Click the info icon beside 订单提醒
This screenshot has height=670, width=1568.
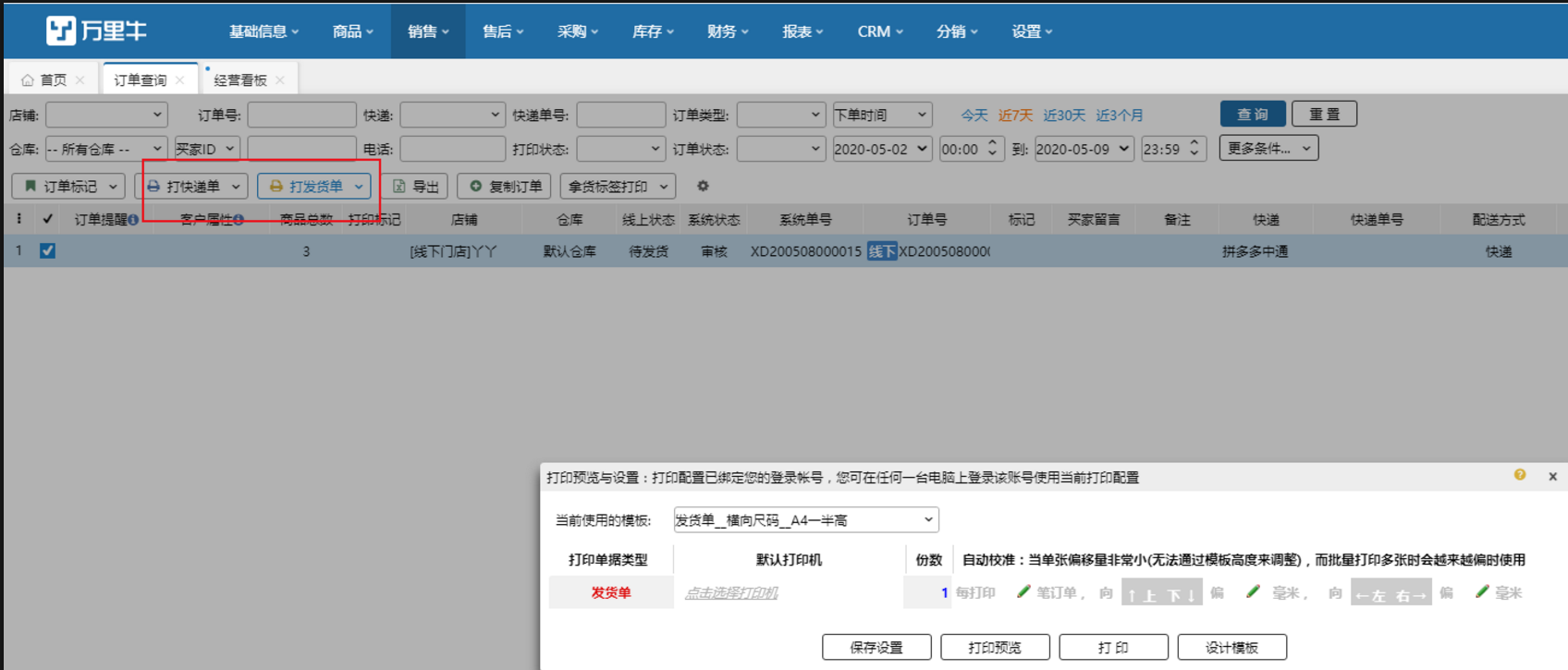[134, 220]
